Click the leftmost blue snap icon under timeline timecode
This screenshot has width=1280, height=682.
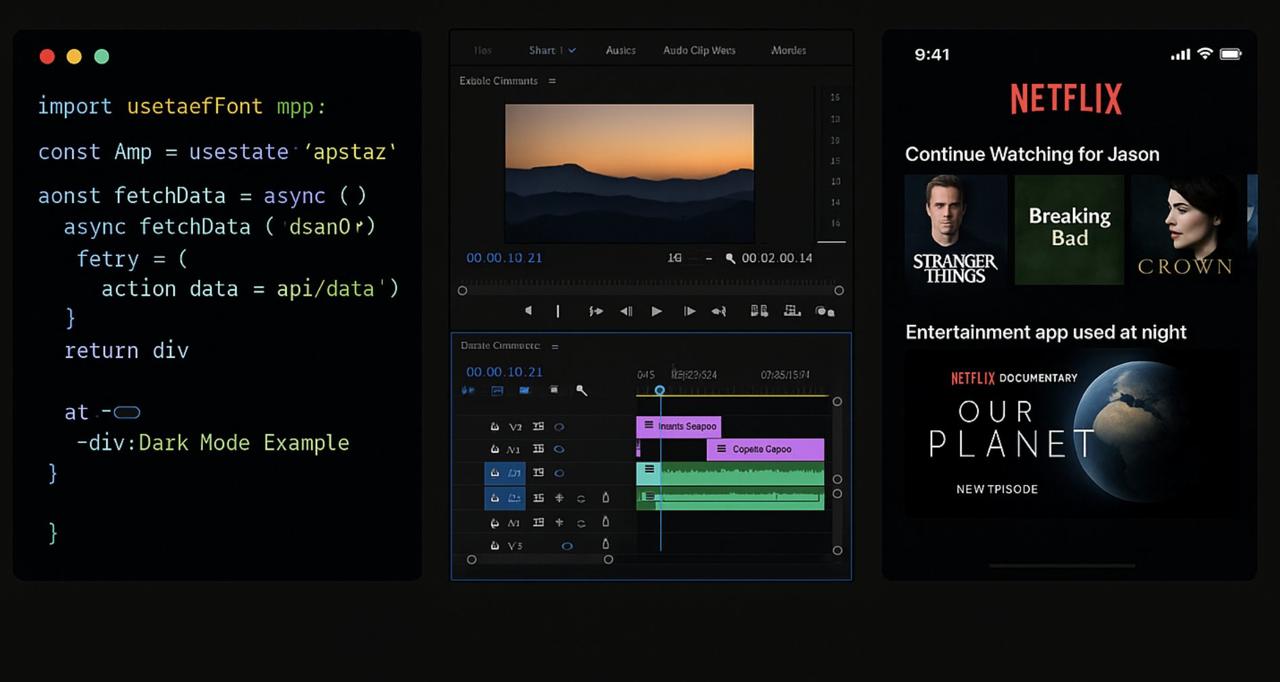[468, 391]
